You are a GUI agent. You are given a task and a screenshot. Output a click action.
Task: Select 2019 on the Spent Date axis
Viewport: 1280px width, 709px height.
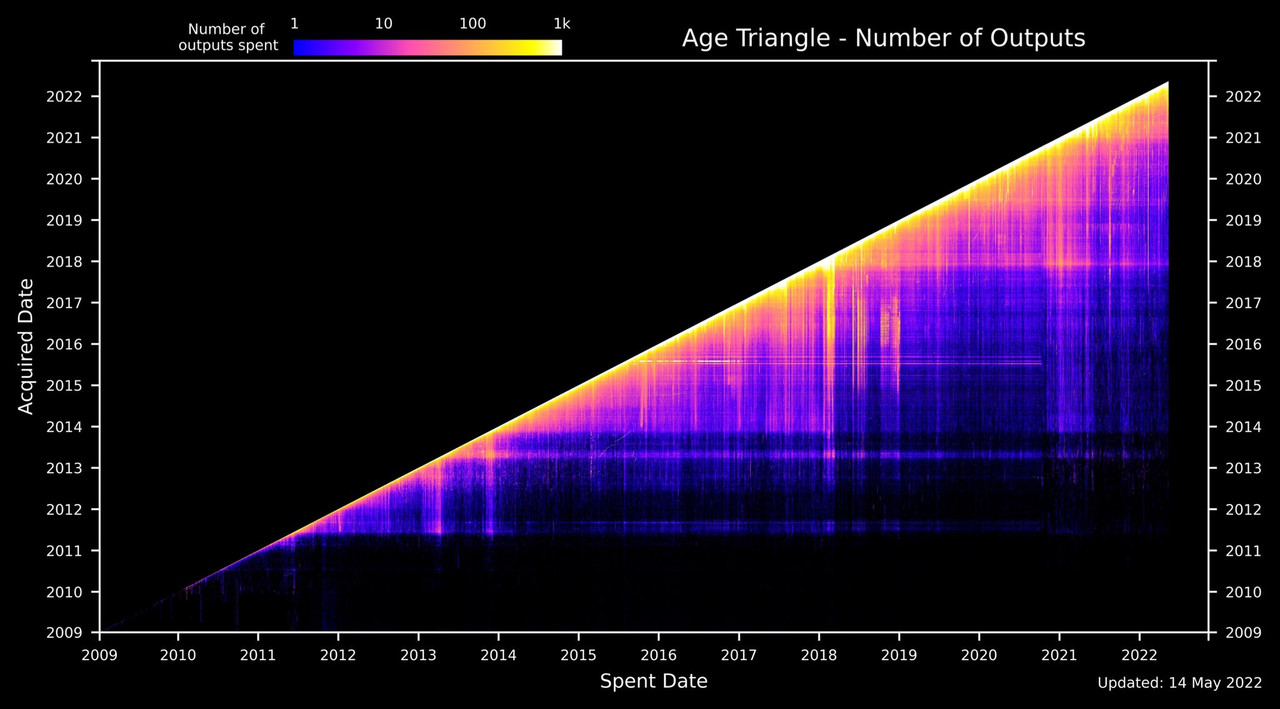pos(898,654)
